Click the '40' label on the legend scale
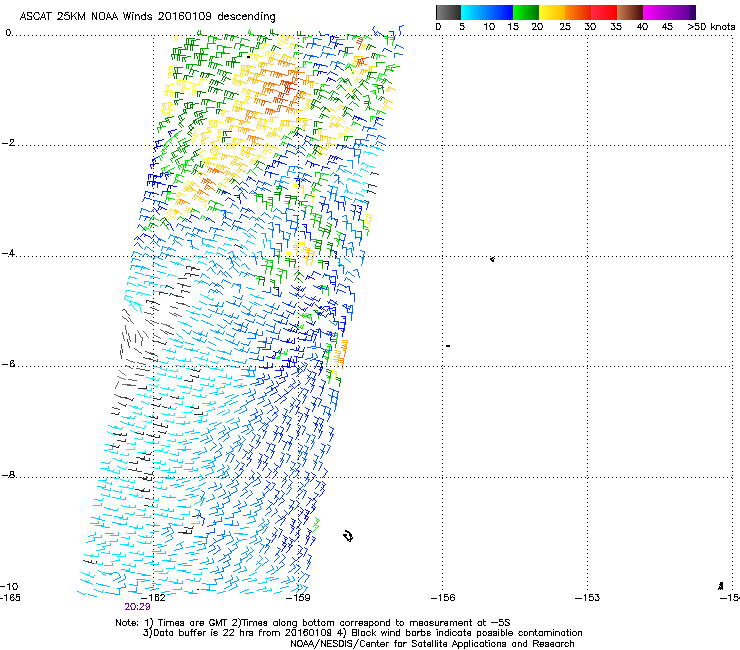 point(642,27)
